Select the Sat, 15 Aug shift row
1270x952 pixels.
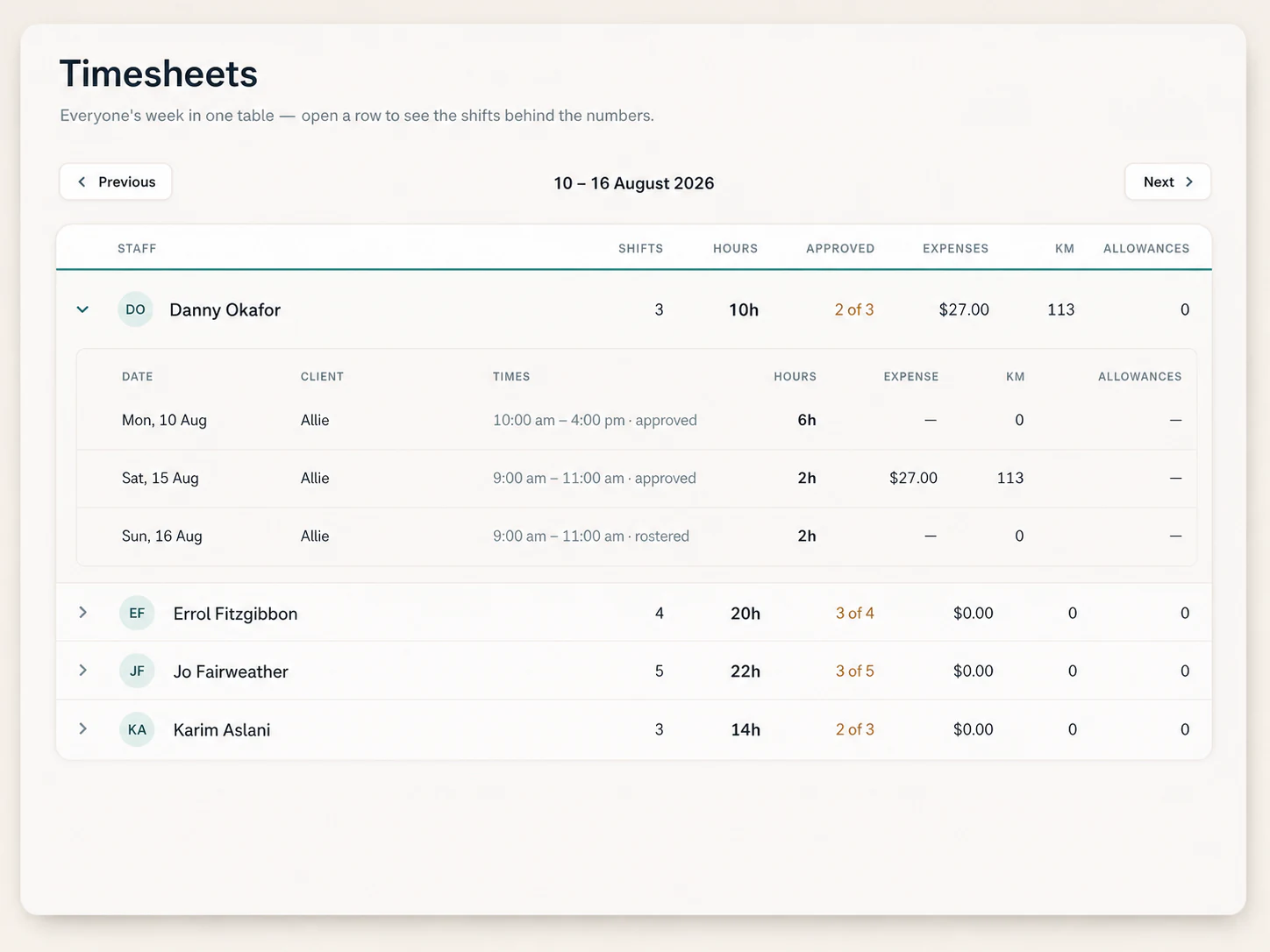pyautogui.click(x=637, y=479)
